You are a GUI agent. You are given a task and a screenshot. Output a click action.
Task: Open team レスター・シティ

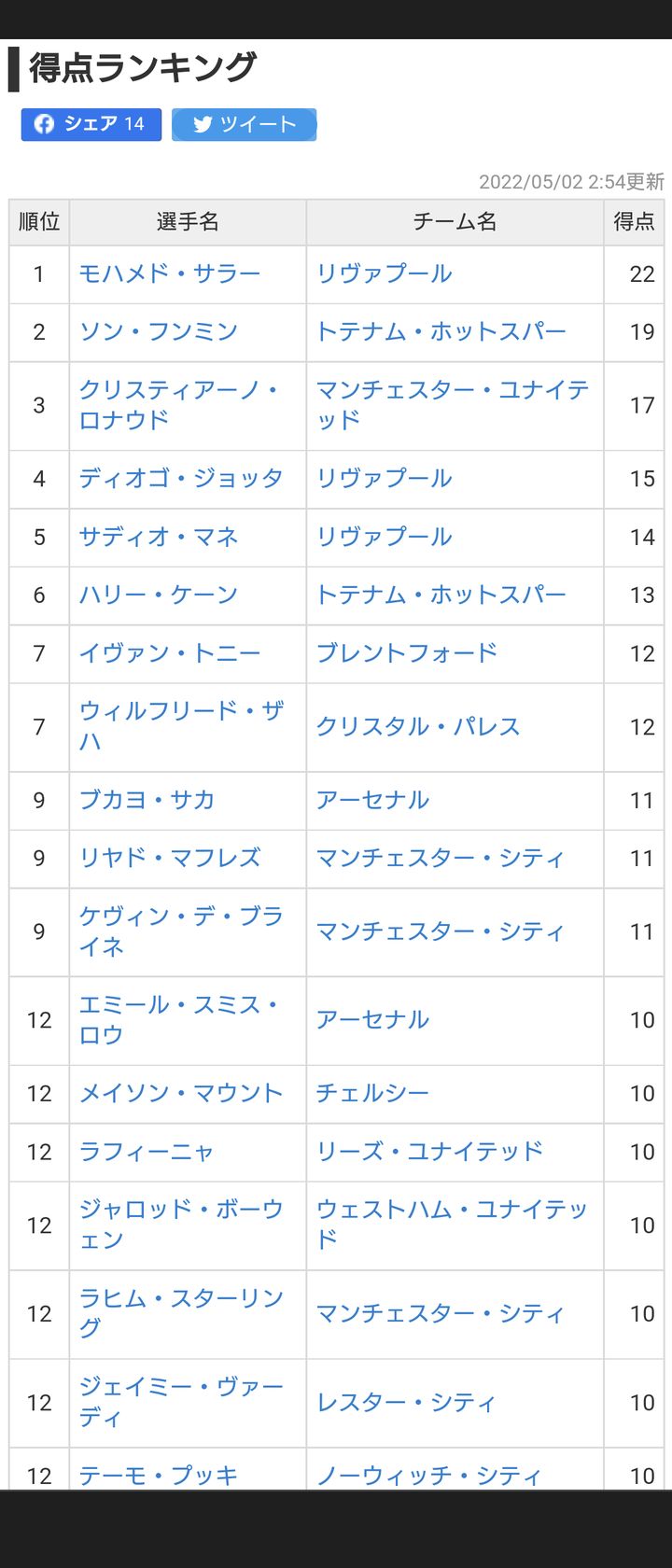406,1402
